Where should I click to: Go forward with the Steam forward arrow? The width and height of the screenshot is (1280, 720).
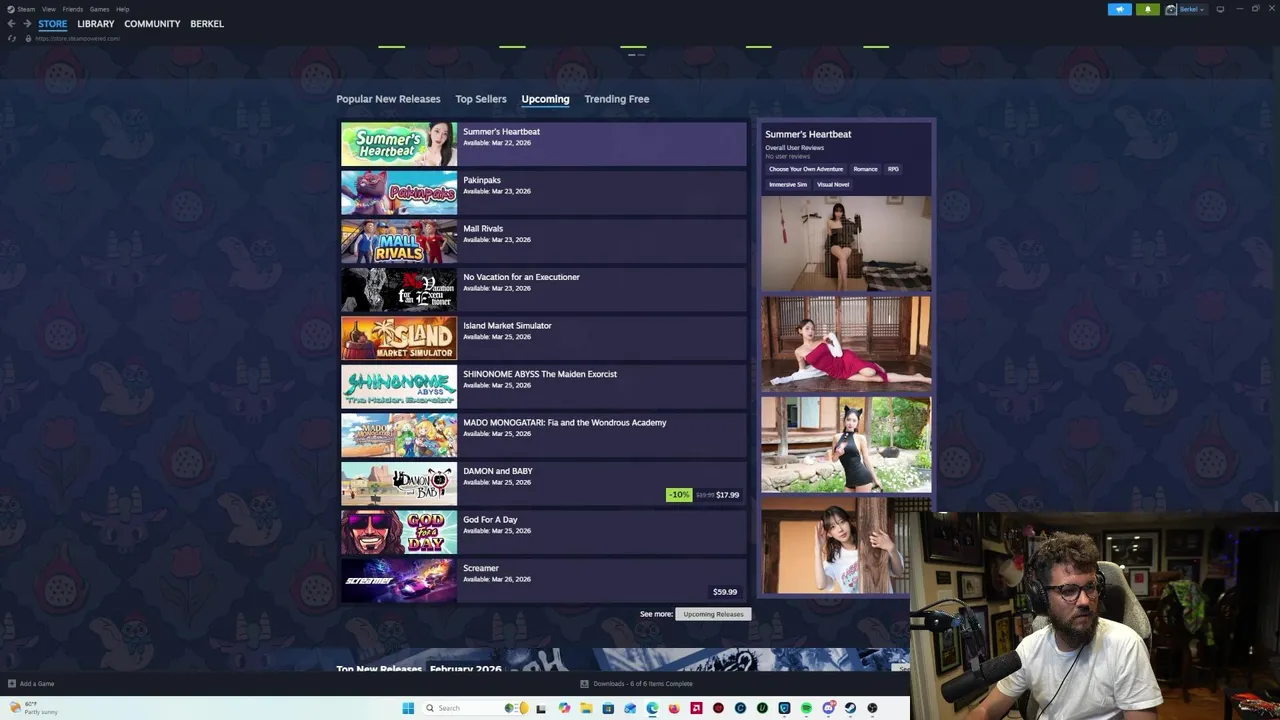(27, 24)
